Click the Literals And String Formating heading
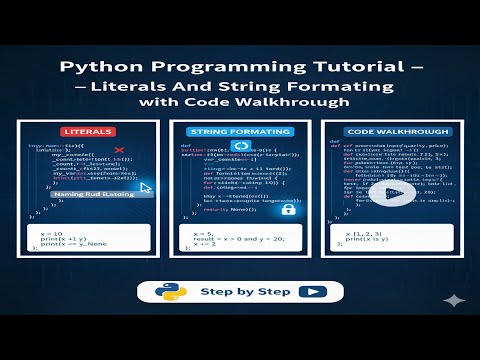 click(235, 86)
